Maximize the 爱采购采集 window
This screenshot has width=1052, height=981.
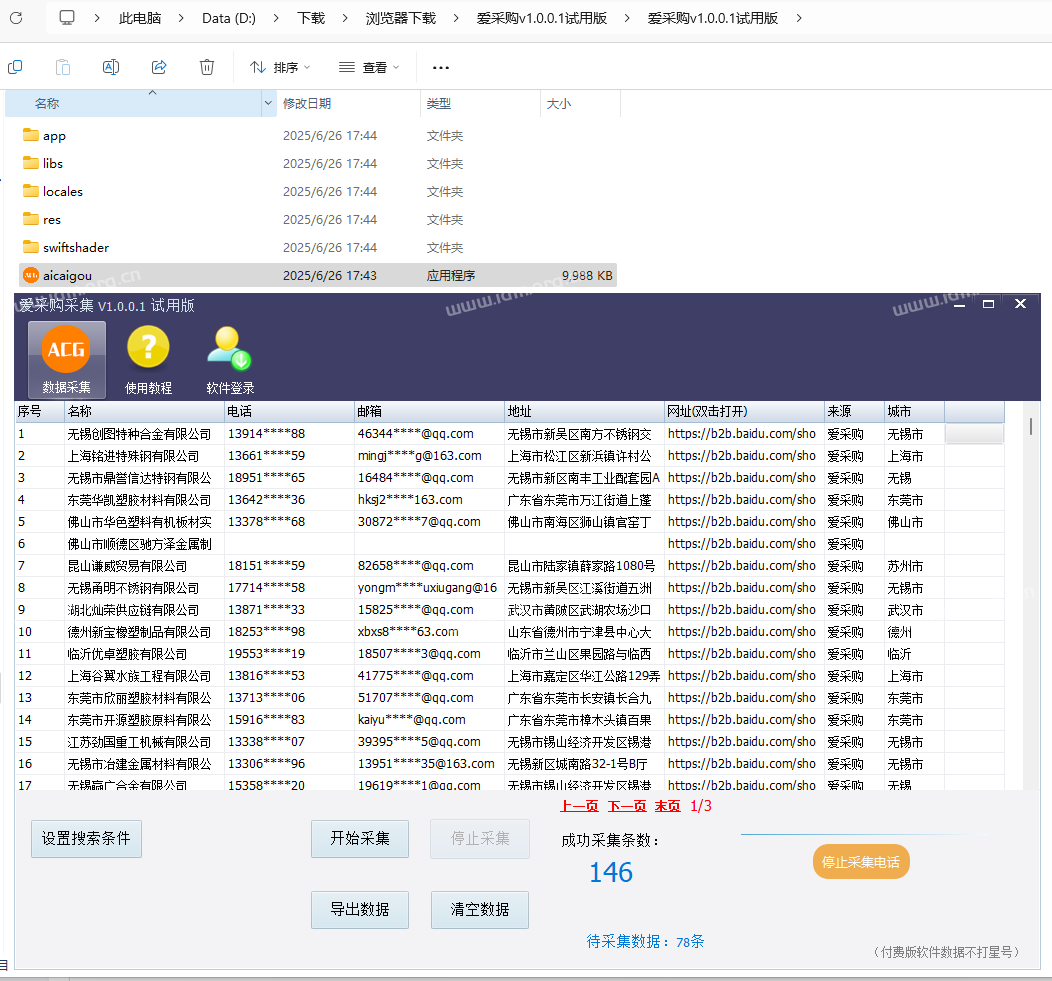click(x=988, y=304)
